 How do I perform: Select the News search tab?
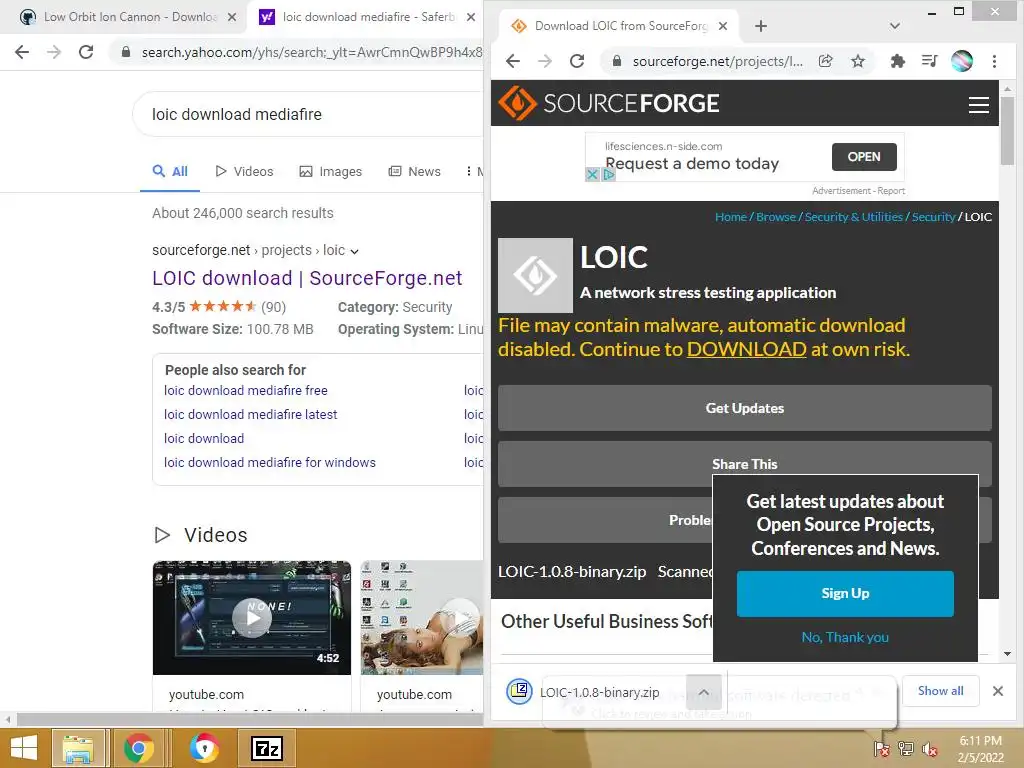pos(415,172)
